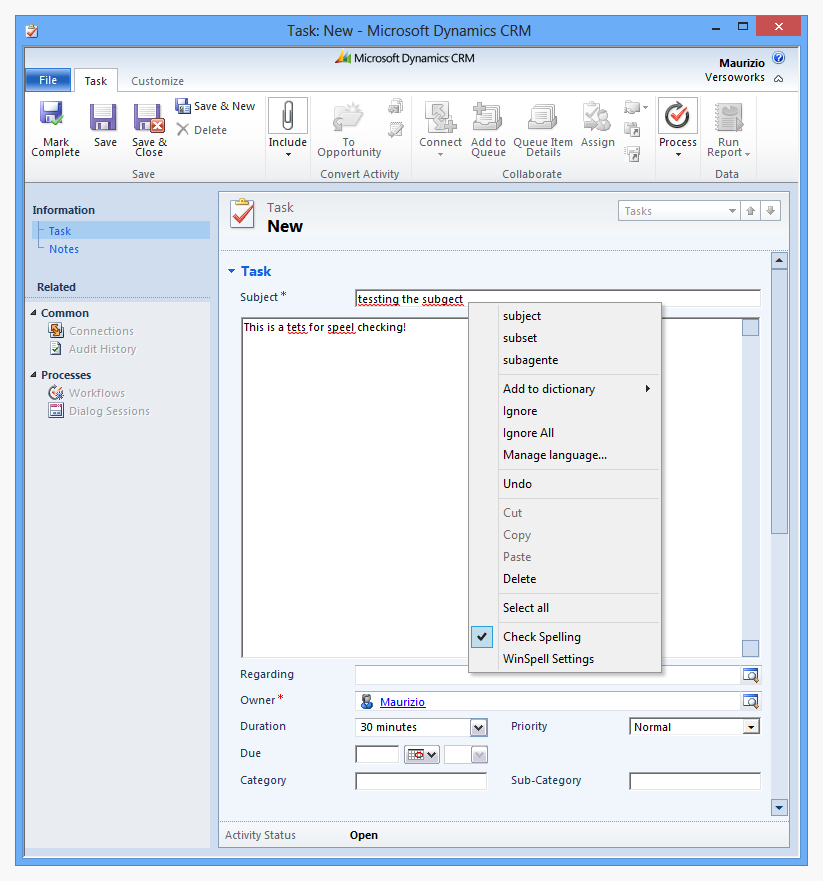
Task: Click Delete in the Save group
Action: coord(202,130)
